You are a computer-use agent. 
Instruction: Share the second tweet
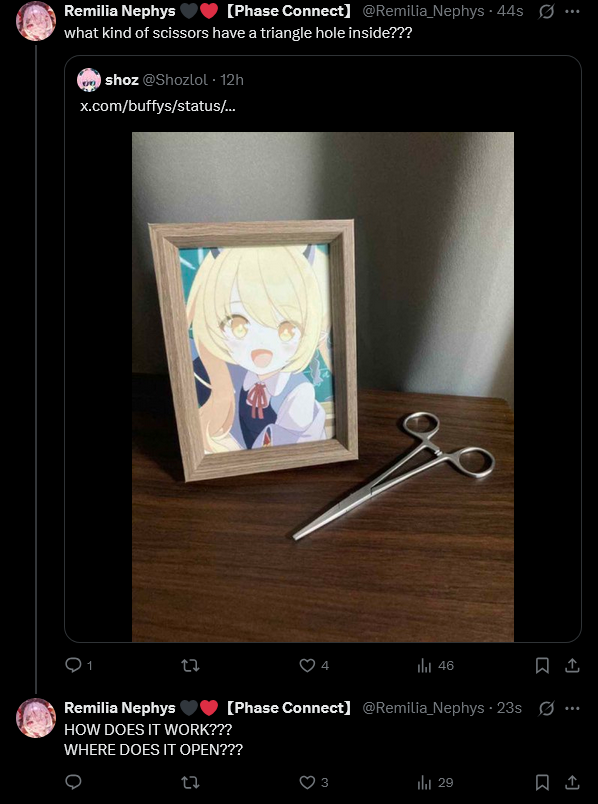(572, 782)
